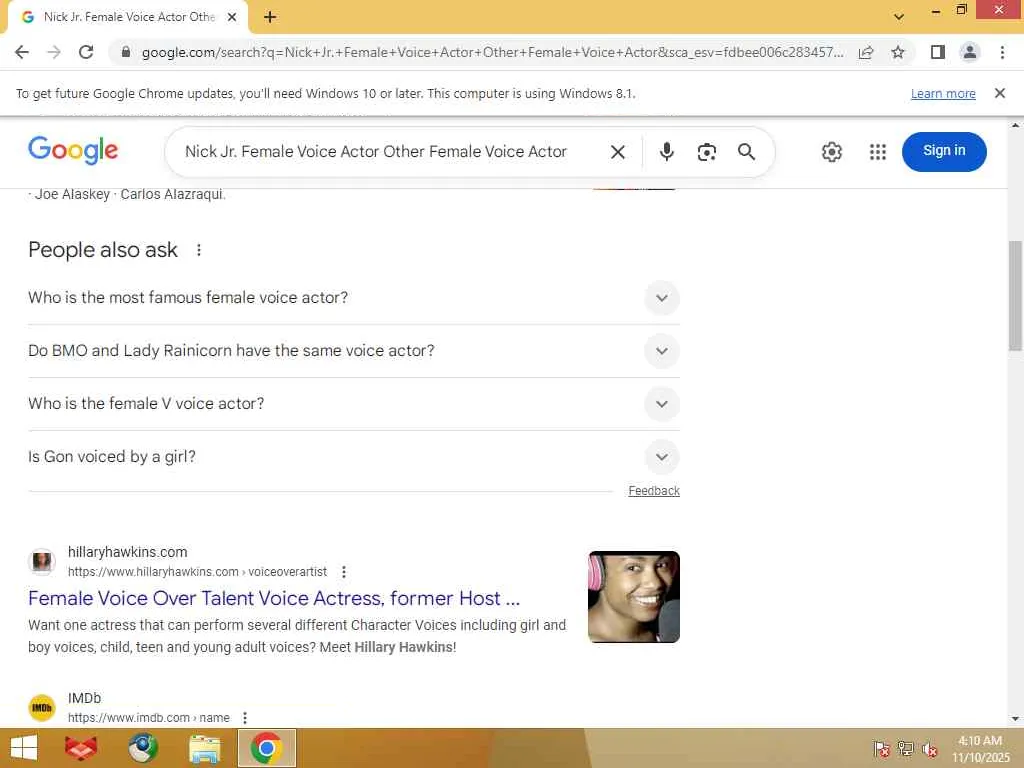Open the tab search dropdown arrow

[x=899, y=17]
